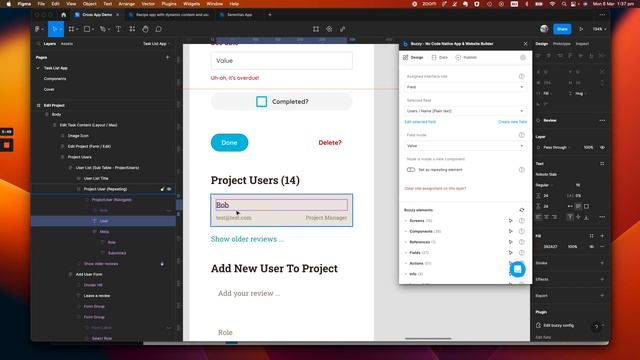Toggle layer visibility eye in Layer section

(602, 147)
